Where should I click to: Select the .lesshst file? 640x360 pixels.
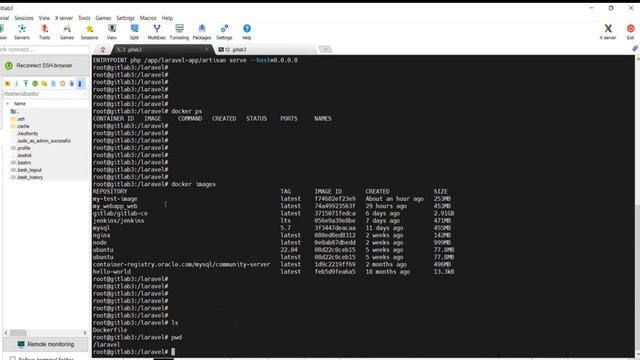coord(24,156)
